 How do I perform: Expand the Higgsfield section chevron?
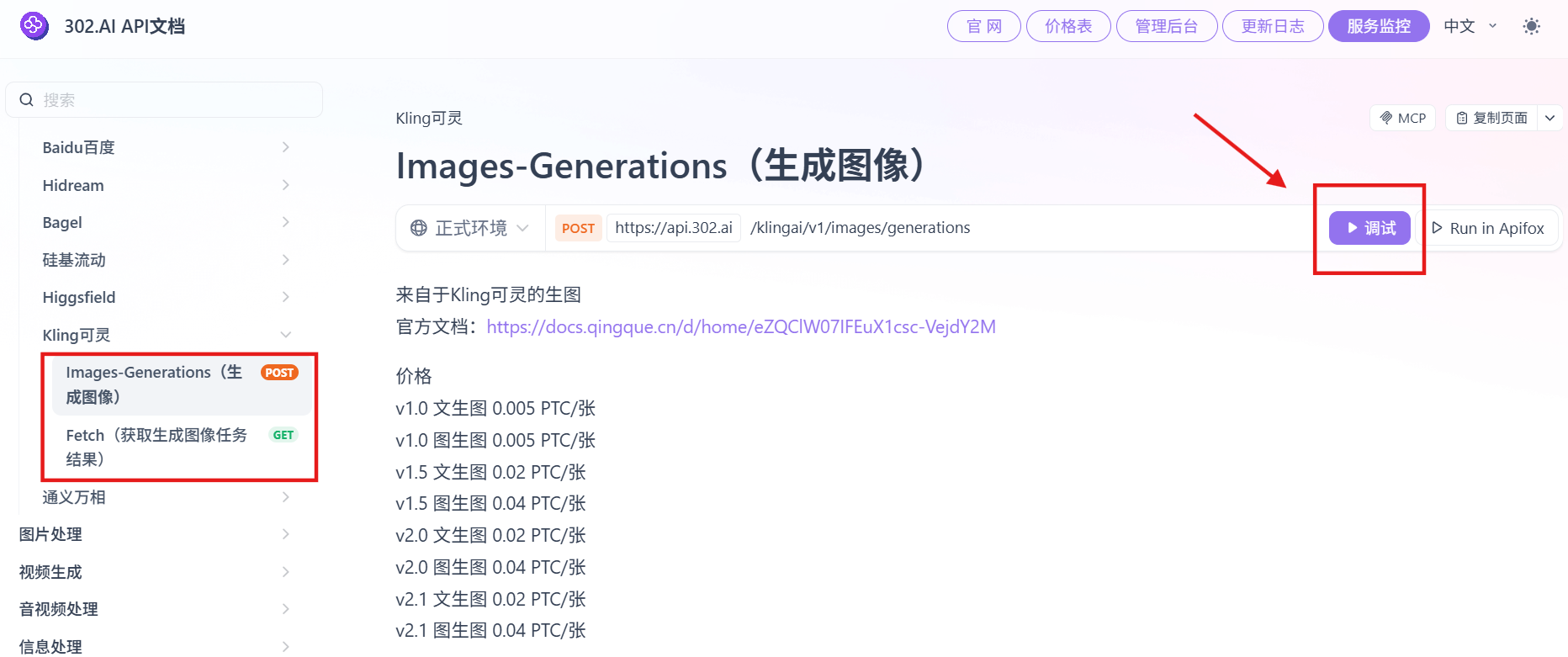(286, 297)
